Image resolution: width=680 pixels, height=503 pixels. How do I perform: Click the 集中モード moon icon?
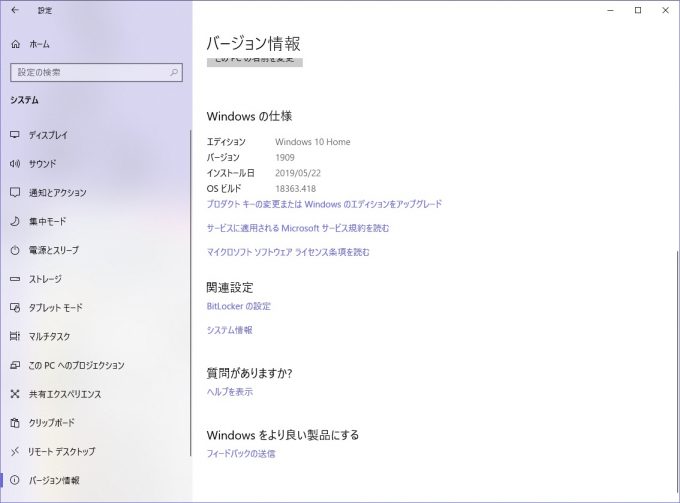click(15, 221)
